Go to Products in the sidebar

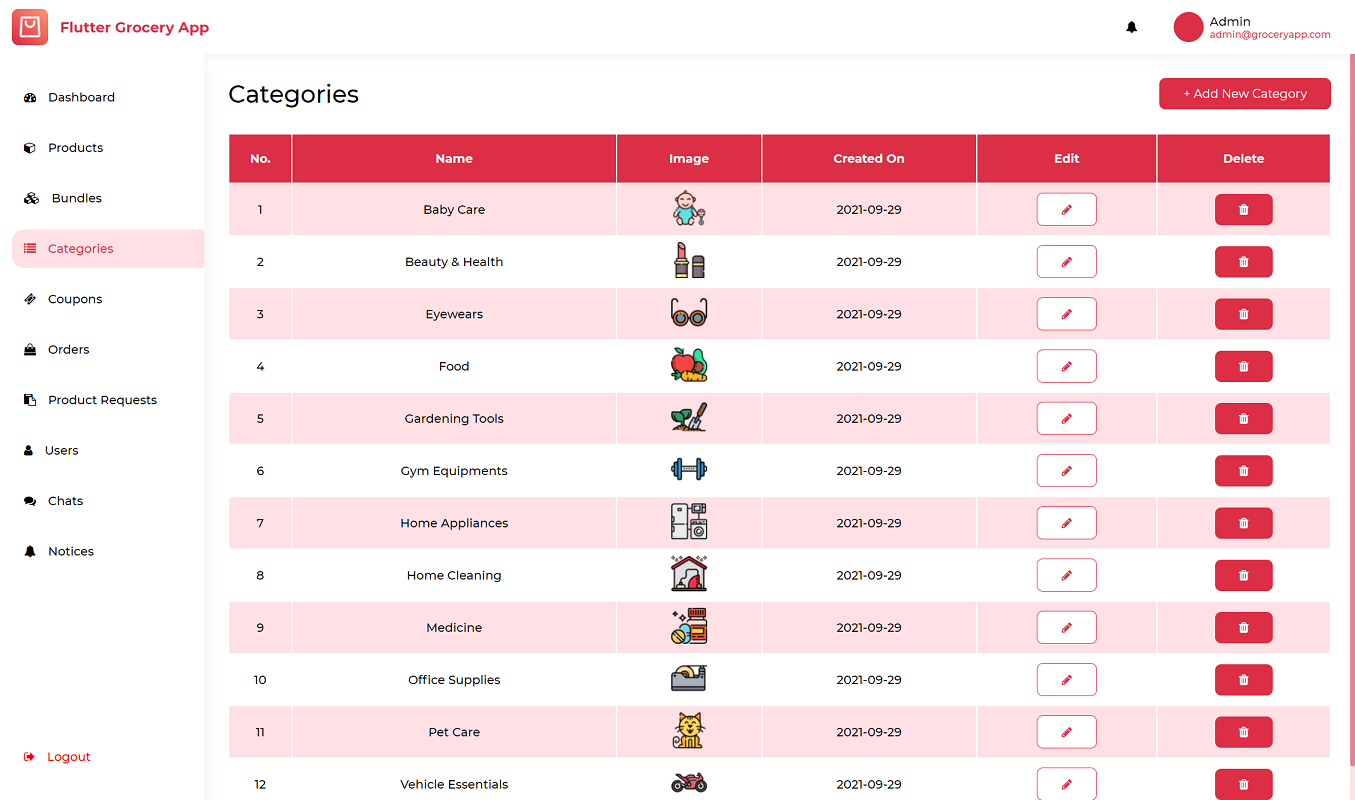[x=75, y=148]
